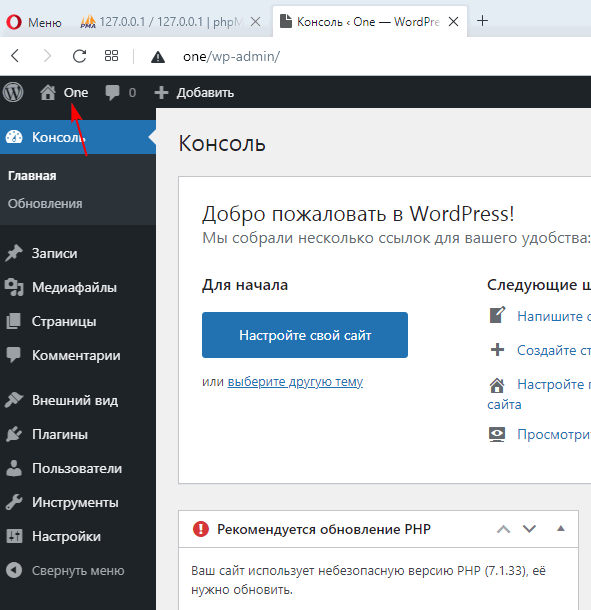The height and width of the screenshot is (610, 591).
Task: Open Opera speed dial grid icon
Action: click(111, 56)
